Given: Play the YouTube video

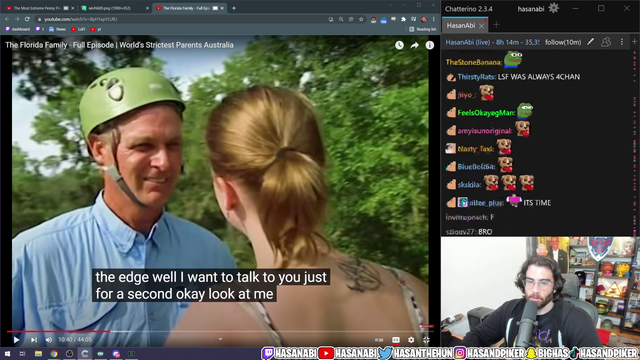Looking at the screenshot, I should coord(16,340).
